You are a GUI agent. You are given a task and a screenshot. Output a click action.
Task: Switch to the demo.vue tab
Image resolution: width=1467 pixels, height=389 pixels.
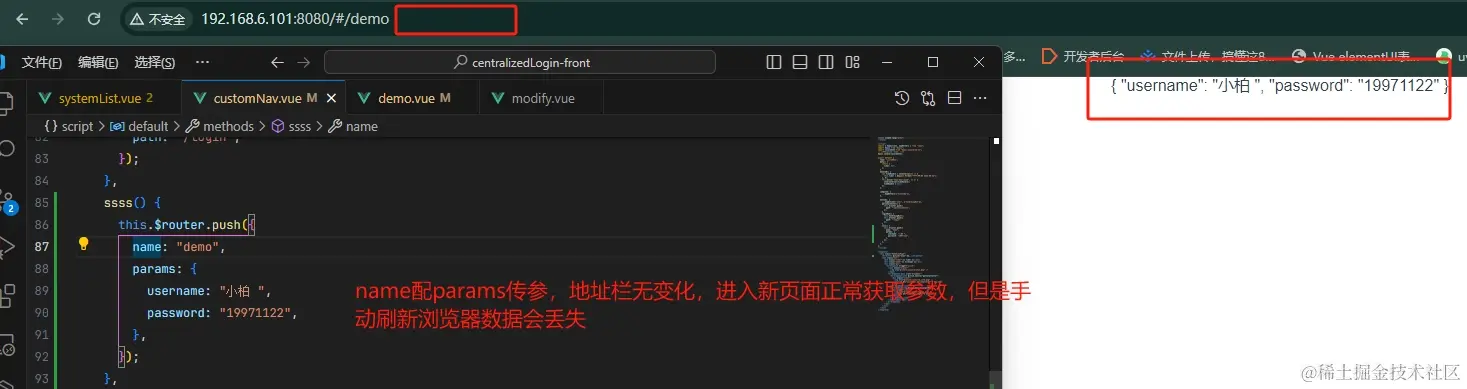(414, 98)
